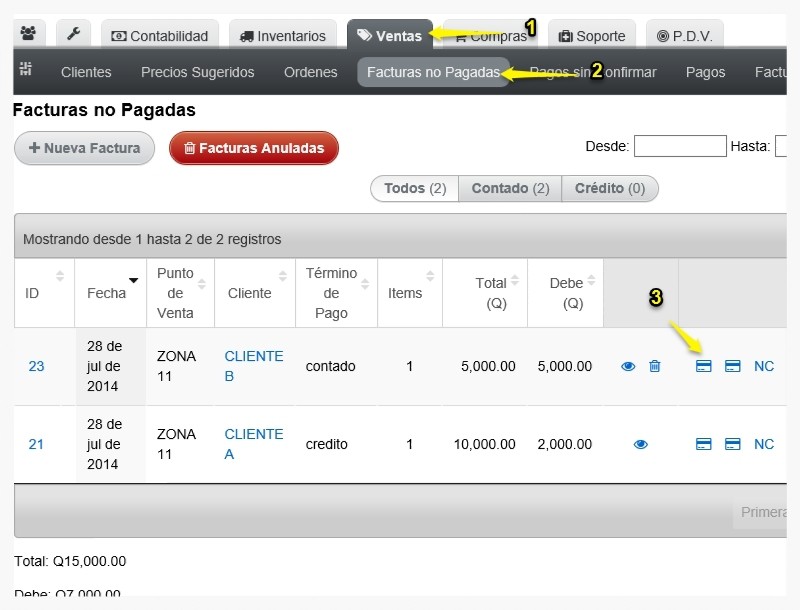Click first payment card icon for invoice 21

point(704,444)
